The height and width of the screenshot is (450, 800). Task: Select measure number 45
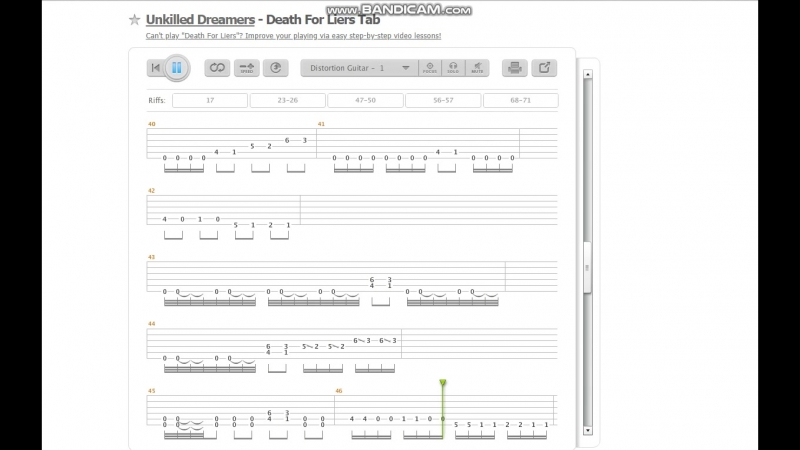[x=152, y=391]
